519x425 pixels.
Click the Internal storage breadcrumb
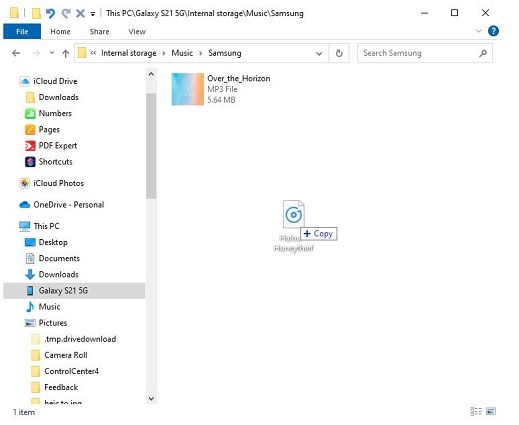click(129, 53)
